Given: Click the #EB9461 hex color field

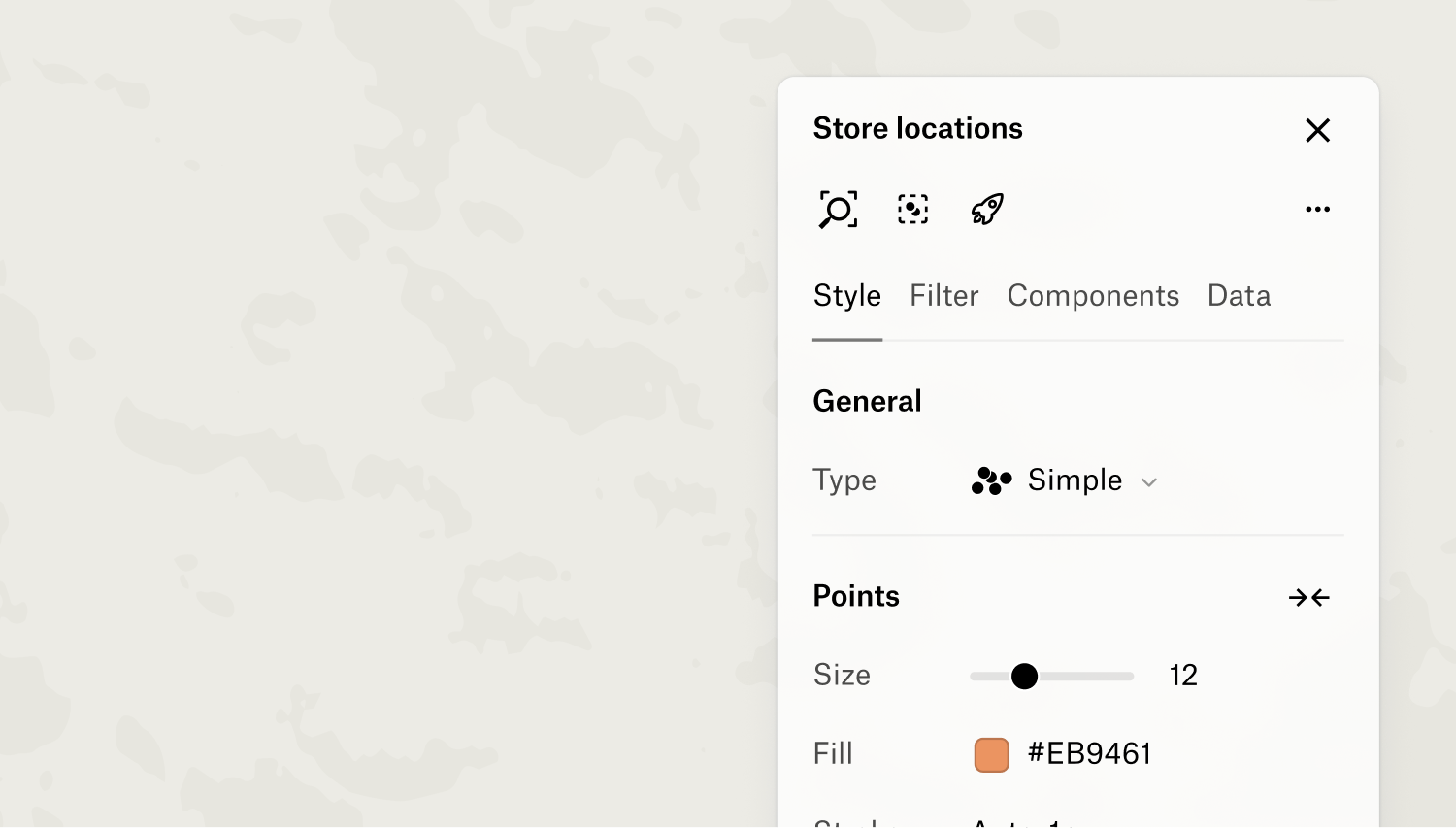Looking at the screenshot, I should coord(1089,754).
